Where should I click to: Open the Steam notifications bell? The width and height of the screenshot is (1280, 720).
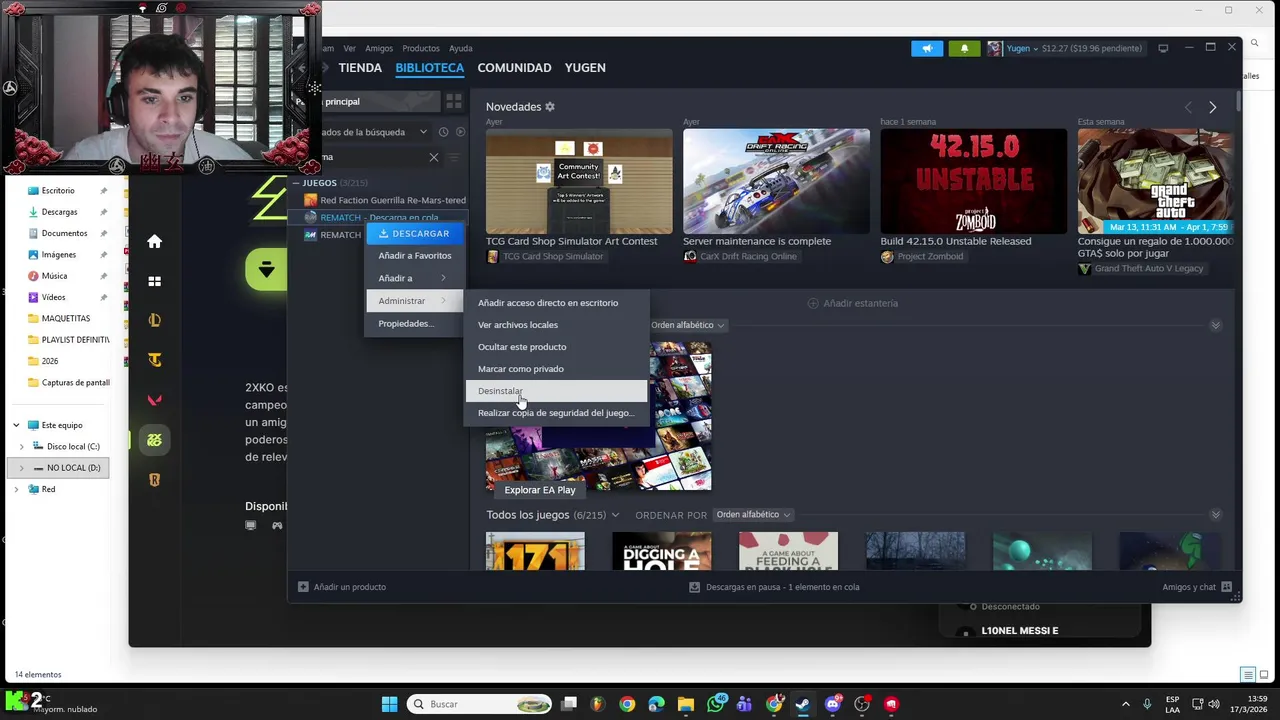pyautogui.click(x=964, y=48)
